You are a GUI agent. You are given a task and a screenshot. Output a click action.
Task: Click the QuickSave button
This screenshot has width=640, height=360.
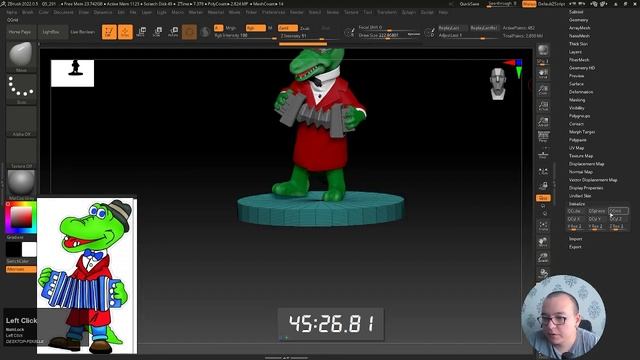click(469, 4)
